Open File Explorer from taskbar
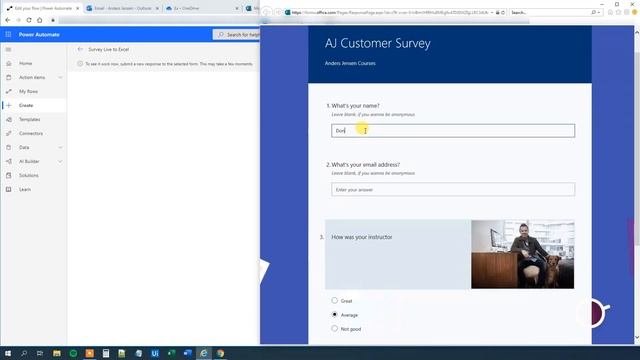 click(x=57, y=353)
